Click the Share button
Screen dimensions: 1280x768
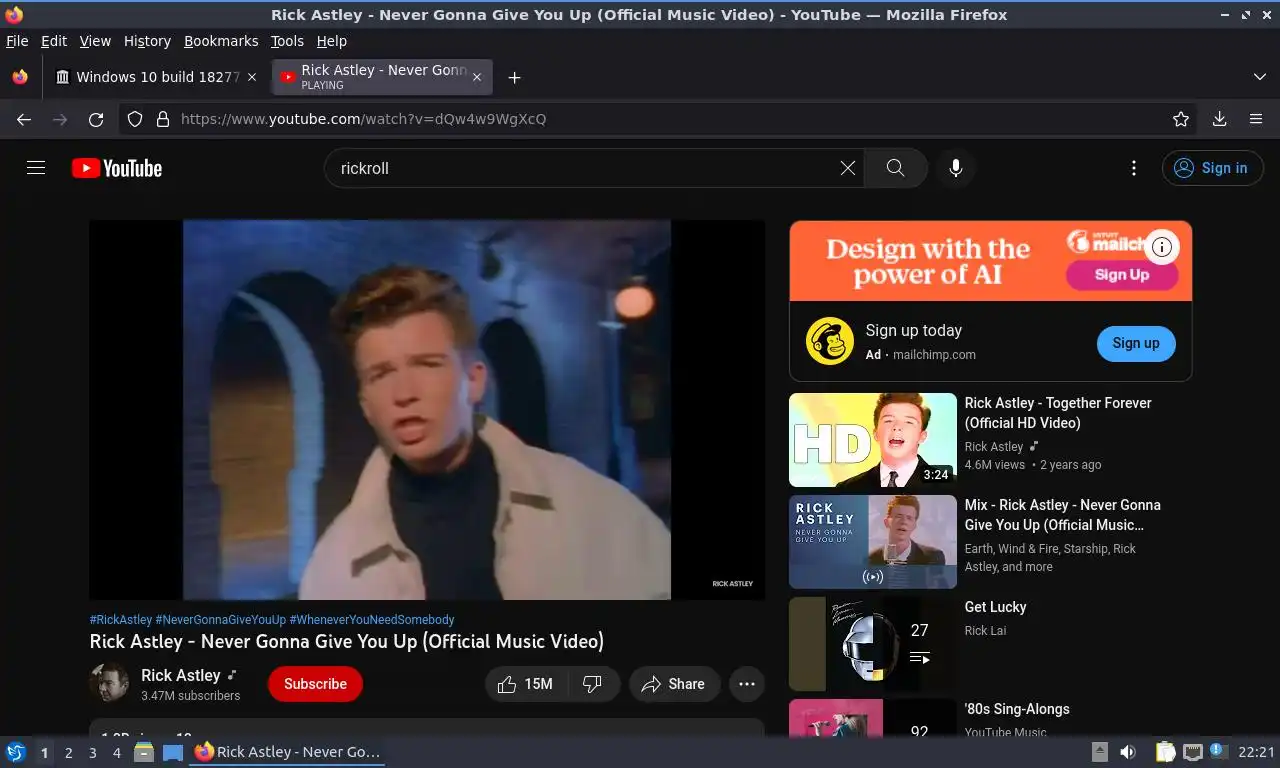tap(674, 684)
